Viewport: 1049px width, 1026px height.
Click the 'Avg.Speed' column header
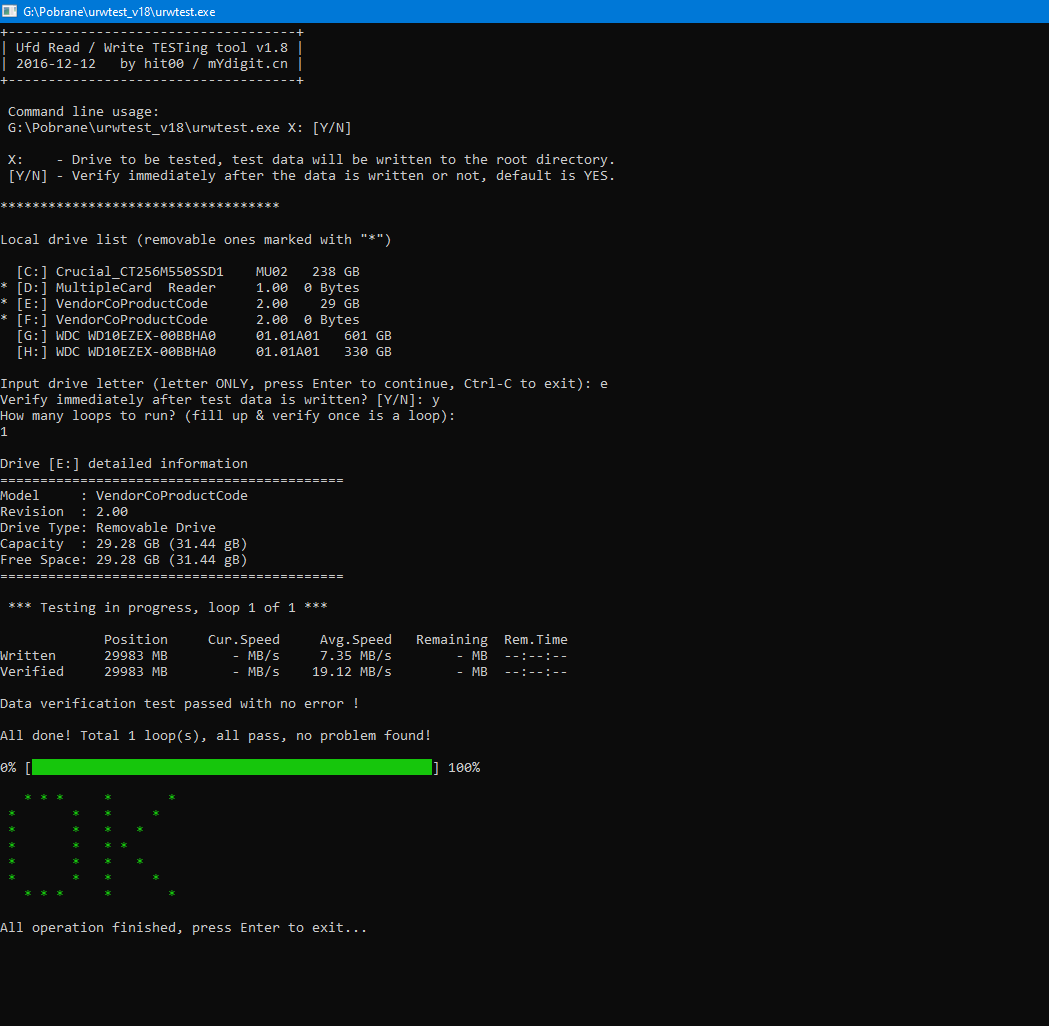[x=356, y=639]
